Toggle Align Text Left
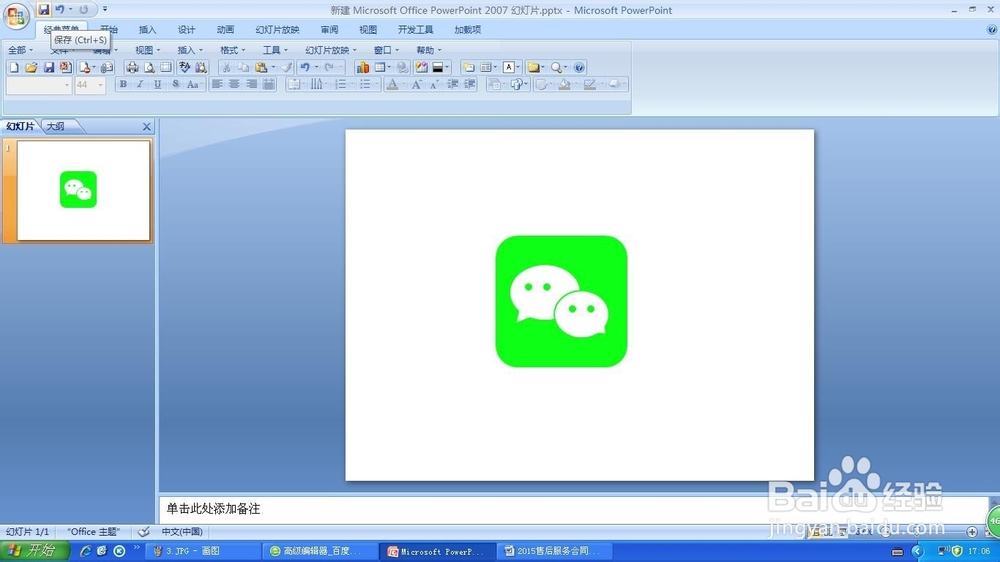This screenshot has width=1000, height=562. click(x=217, y=84)
